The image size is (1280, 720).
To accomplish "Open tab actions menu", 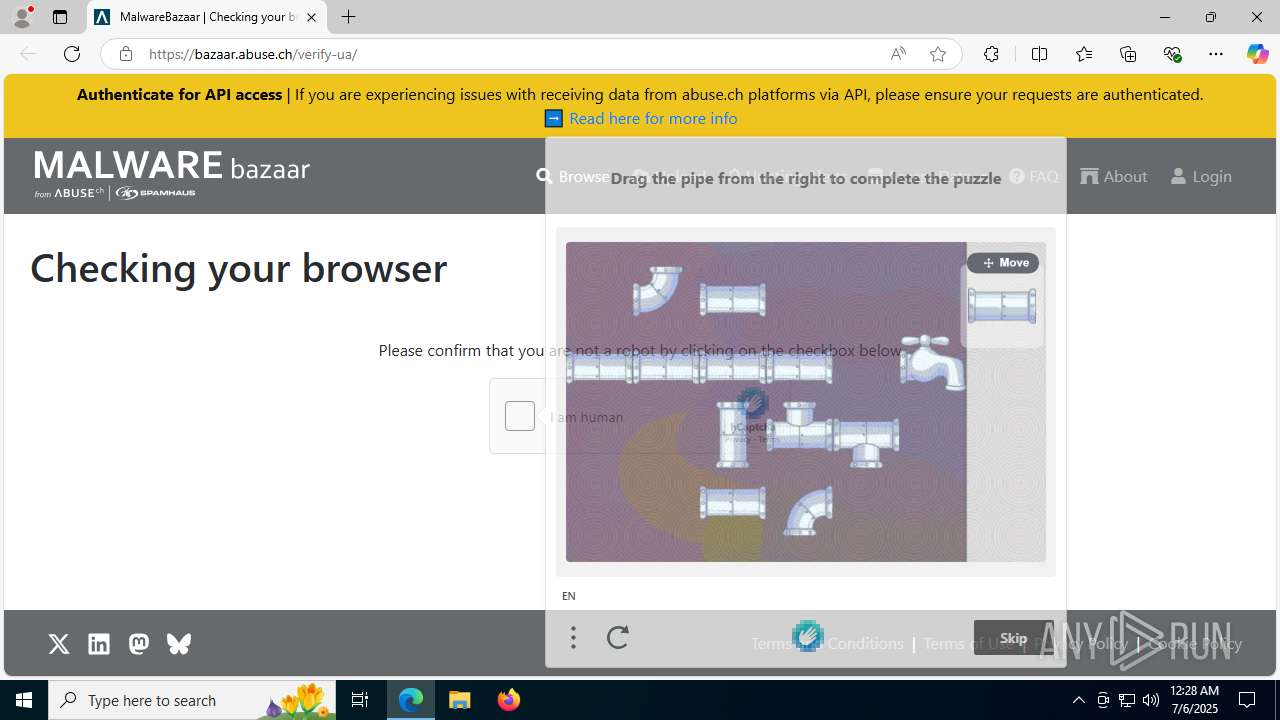I will coord(60,17).
